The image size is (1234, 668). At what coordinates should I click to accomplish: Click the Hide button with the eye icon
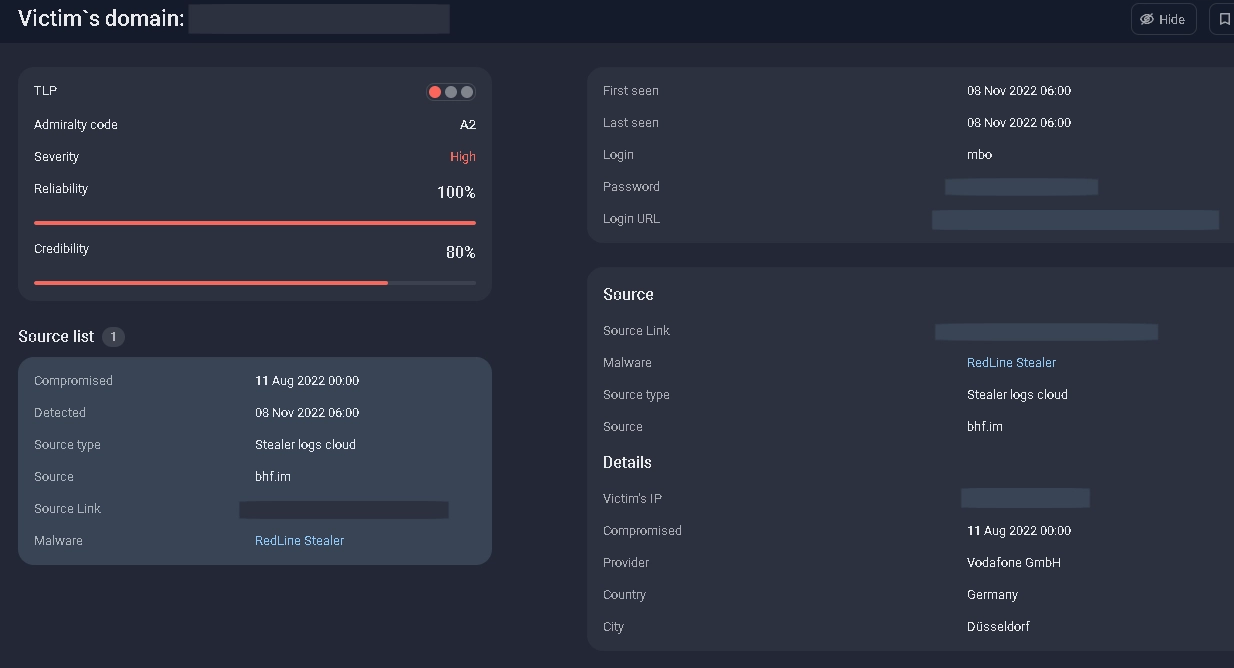click(1163, 19)
